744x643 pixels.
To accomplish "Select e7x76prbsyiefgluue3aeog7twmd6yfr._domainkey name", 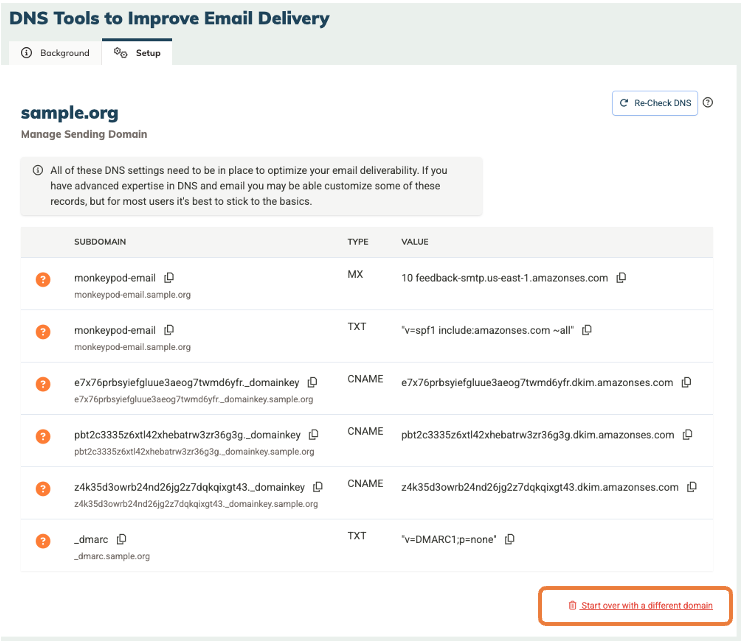I will coord(186,382).
